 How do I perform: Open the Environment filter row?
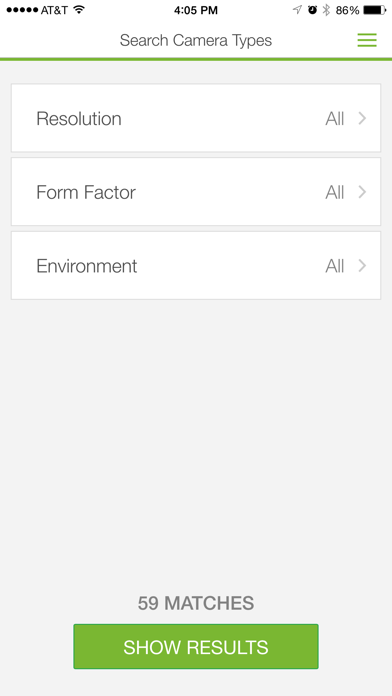tap(196, 265)
